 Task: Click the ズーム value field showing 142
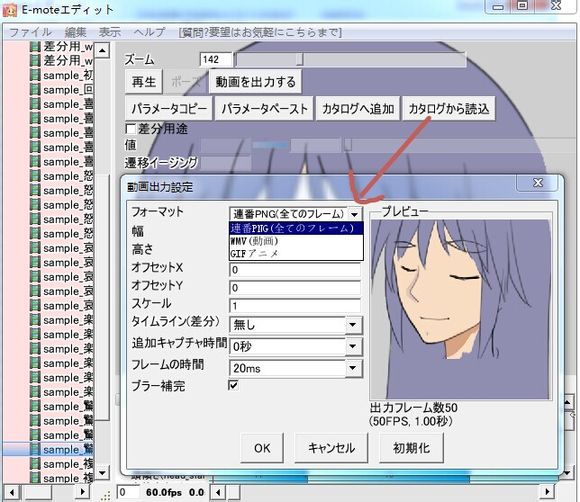point(216,60)
